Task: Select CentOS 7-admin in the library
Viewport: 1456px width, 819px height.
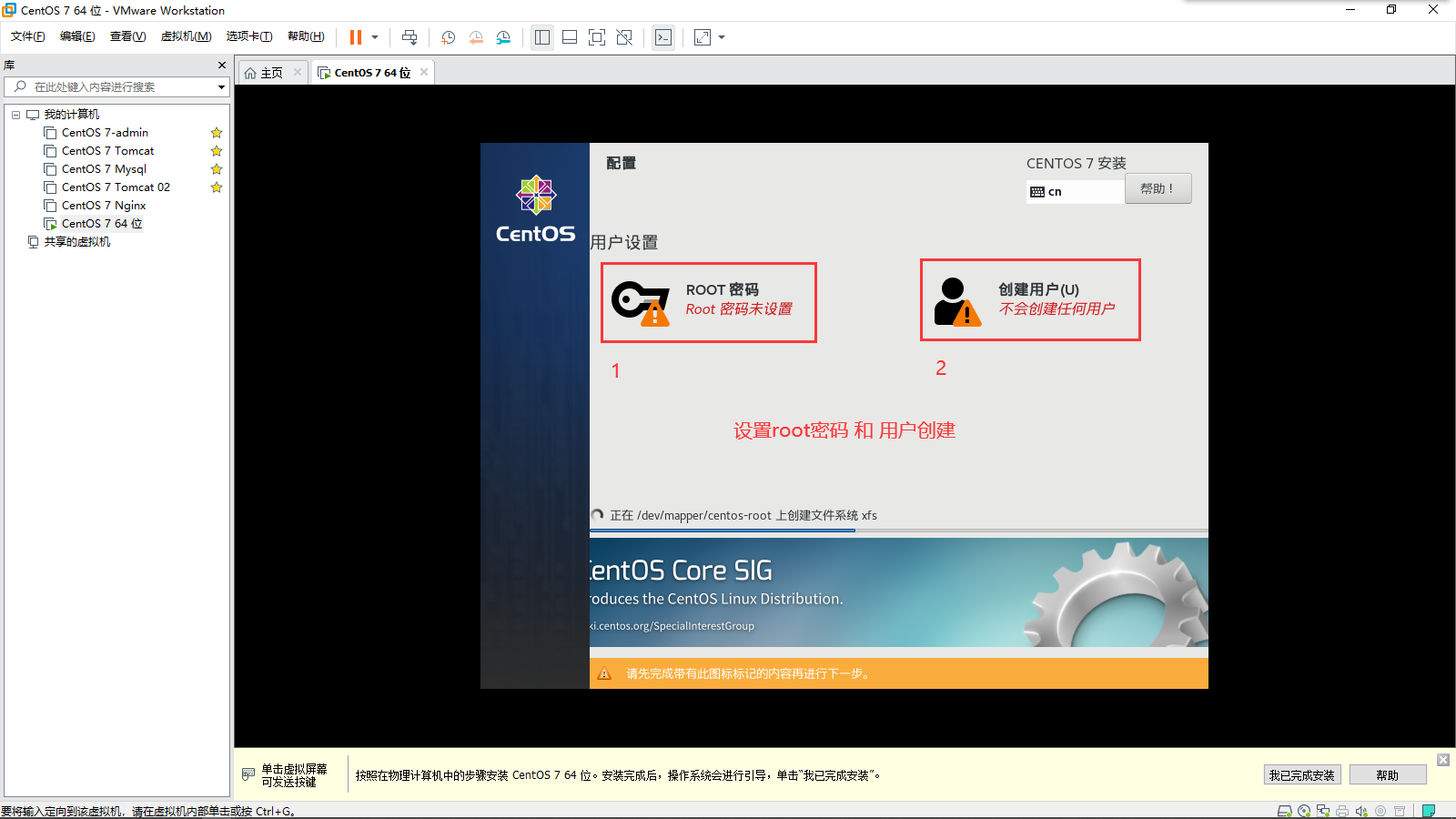Action: pos(105,133)
